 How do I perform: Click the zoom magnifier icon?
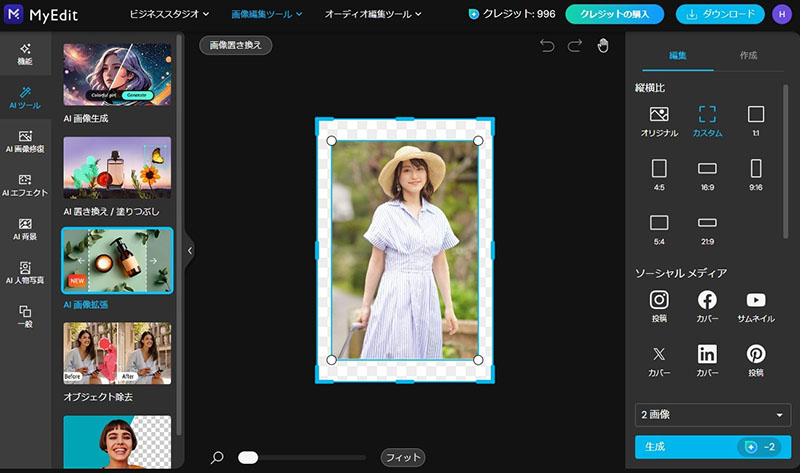[x=217, y=457]
